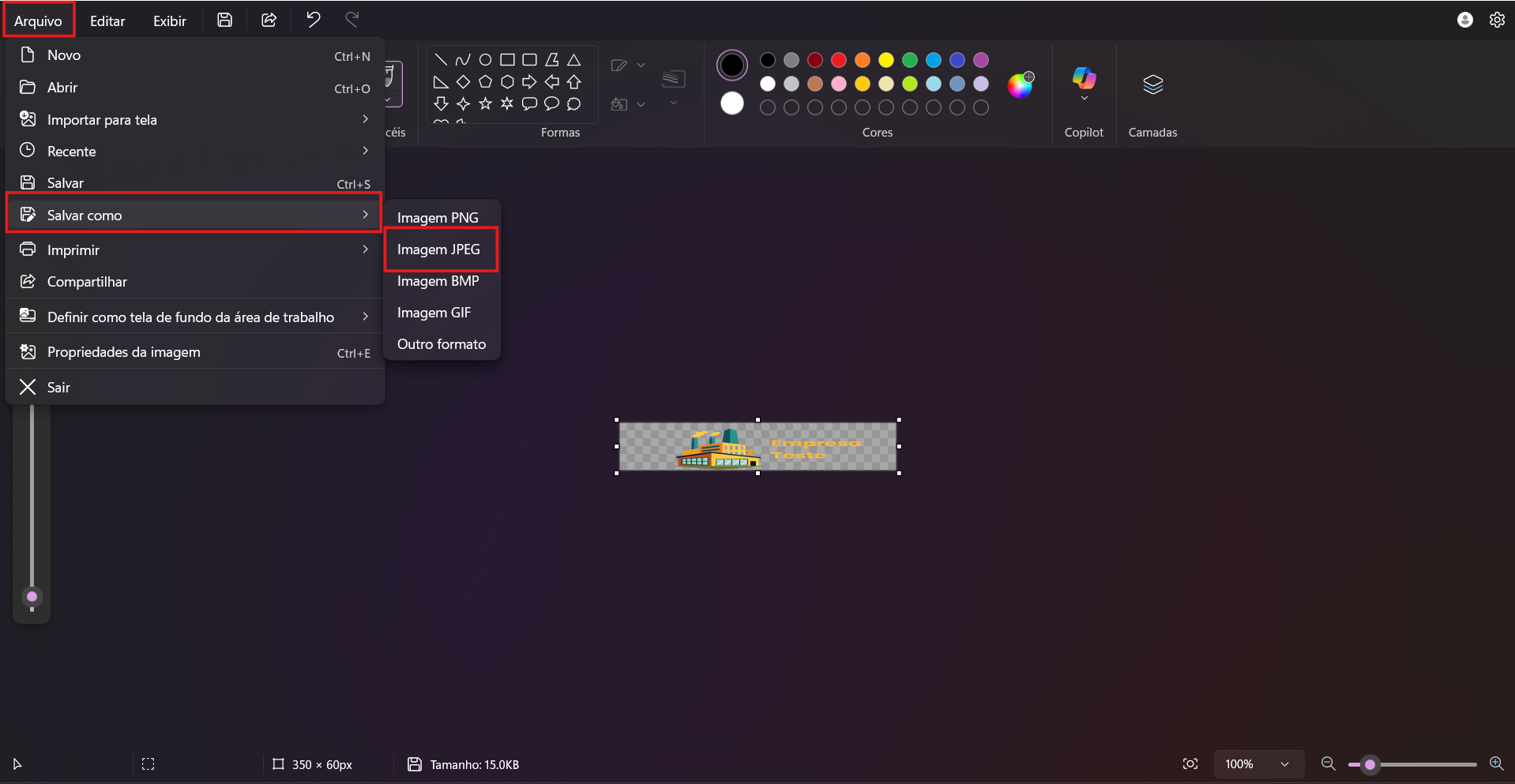Click the Save icon in the title bar

[x=225, y=21]
